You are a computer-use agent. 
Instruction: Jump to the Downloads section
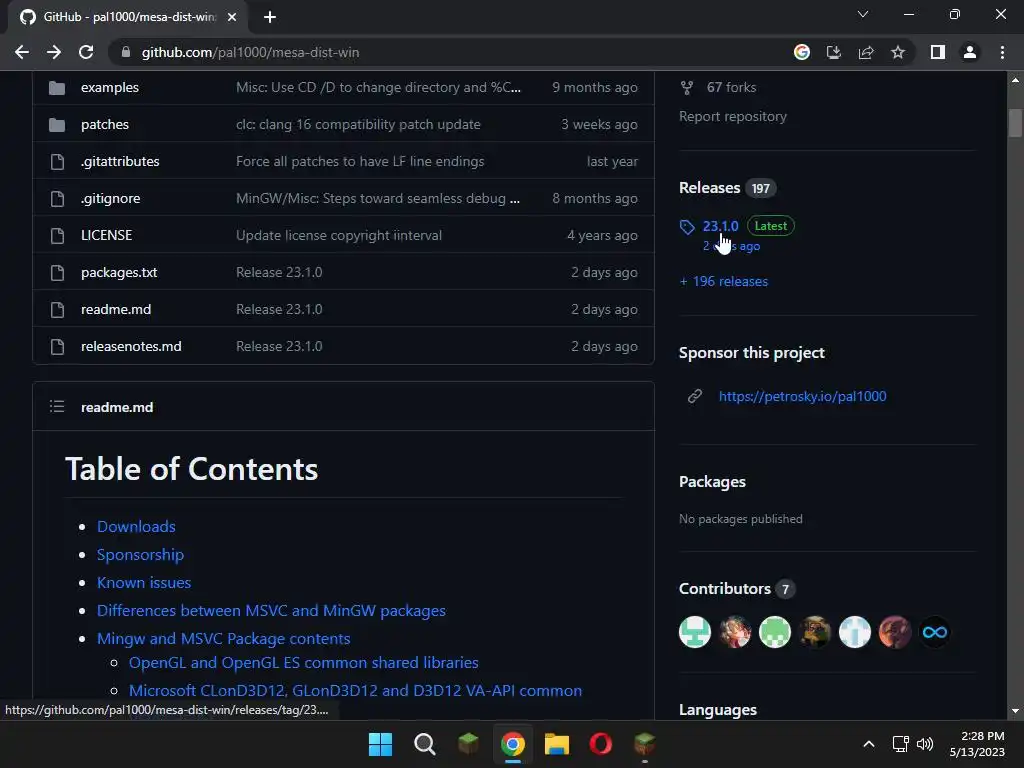pyautogui.click(x=136, y=526)
